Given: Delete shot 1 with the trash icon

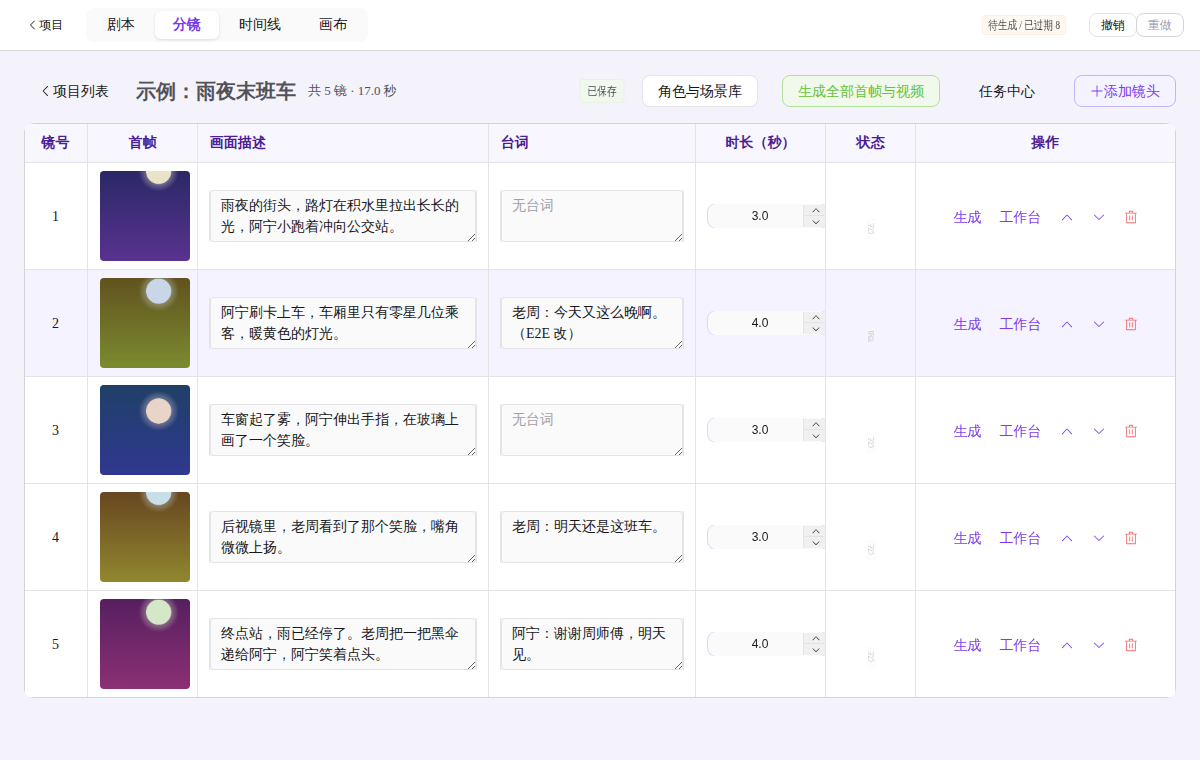Looking at the screenshot, I should pos(1131,217).
